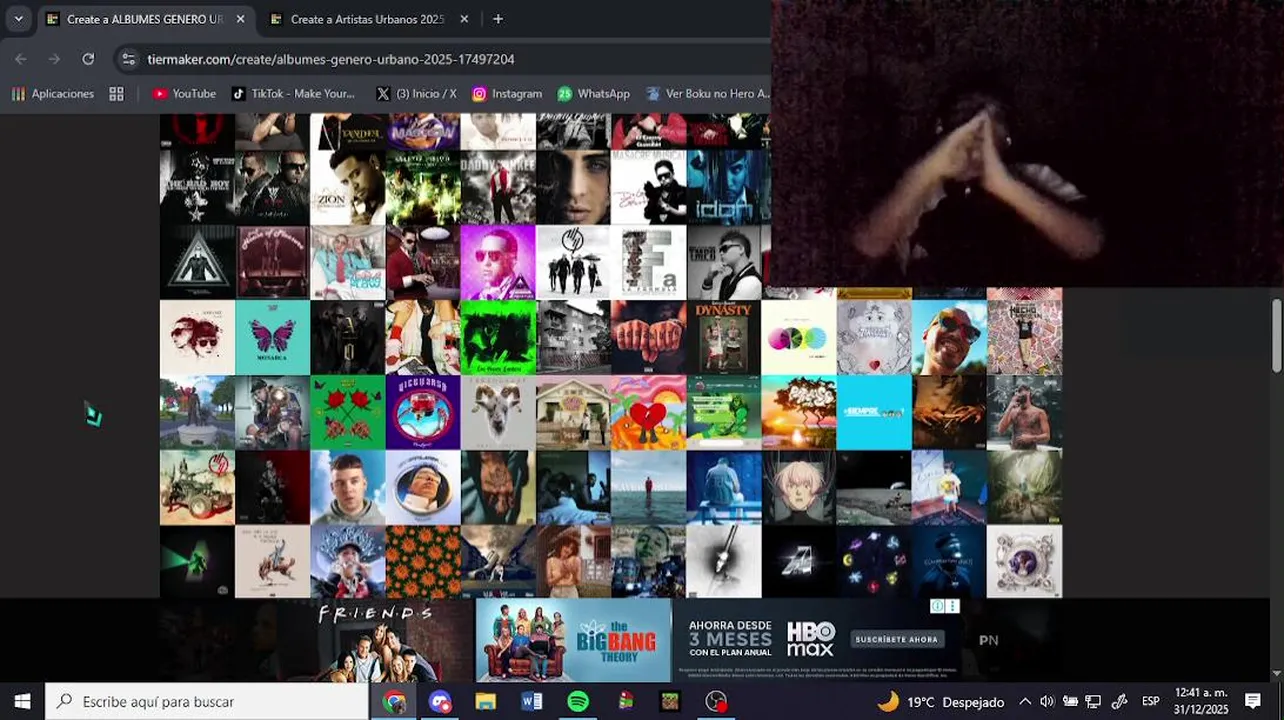Open OBS Studio from the taskbar

716,701
